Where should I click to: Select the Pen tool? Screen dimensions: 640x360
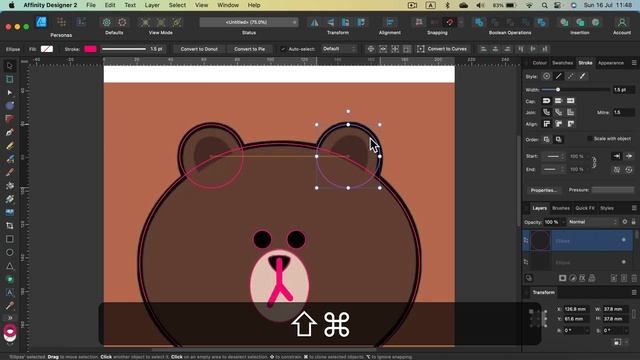tap(10, 132)
